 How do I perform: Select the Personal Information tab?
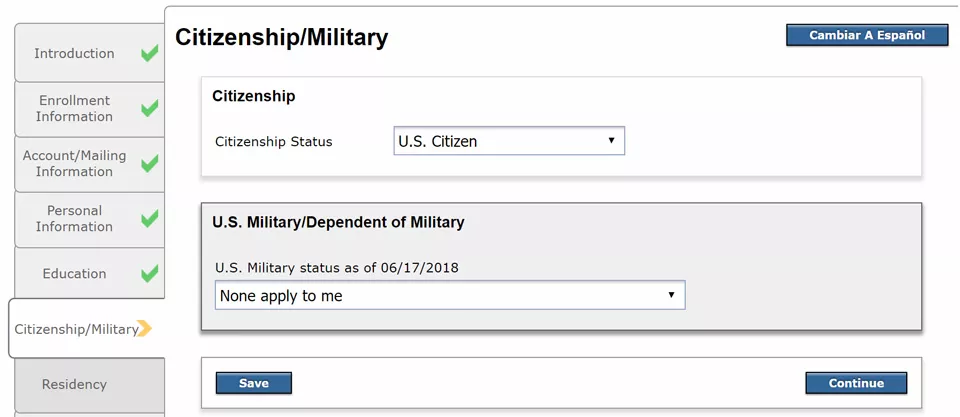coord(89,219)
